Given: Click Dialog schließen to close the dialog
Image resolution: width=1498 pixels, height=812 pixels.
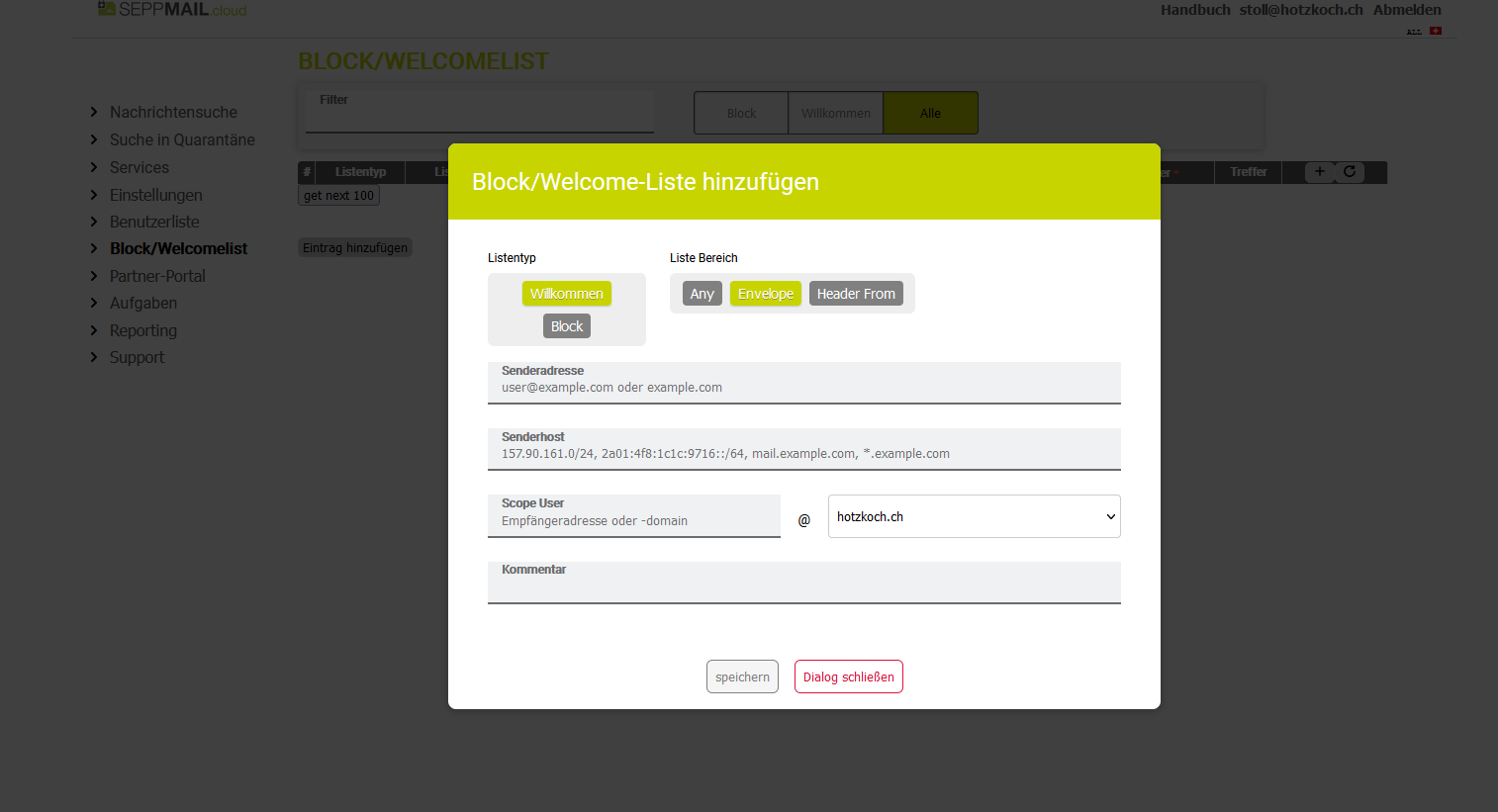Looking at the screenshot, I should point(848,677).
